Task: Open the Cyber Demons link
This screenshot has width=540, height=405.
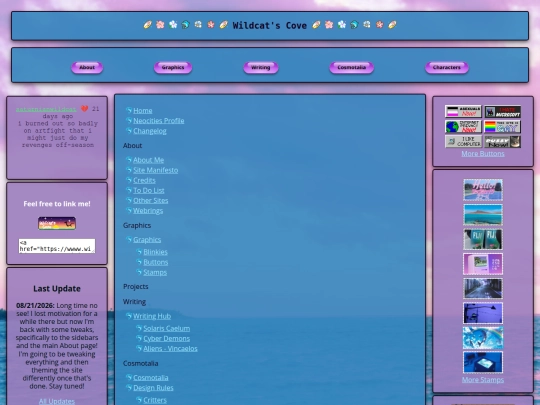Action: click(x=167, y=339)
